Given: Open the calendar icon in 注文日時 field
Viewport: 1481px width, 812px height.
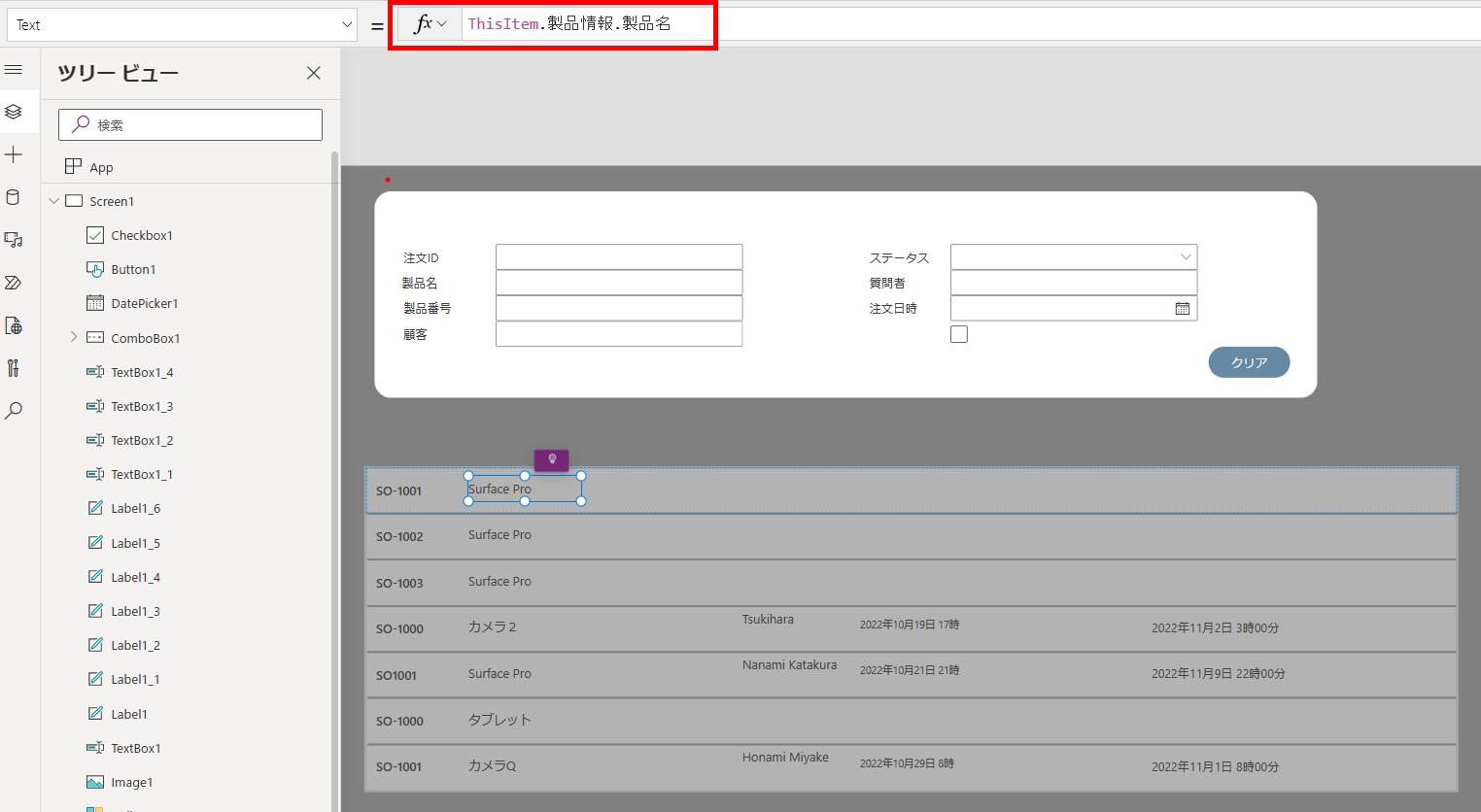Looking at the screenshot, I should point(1183,309).
